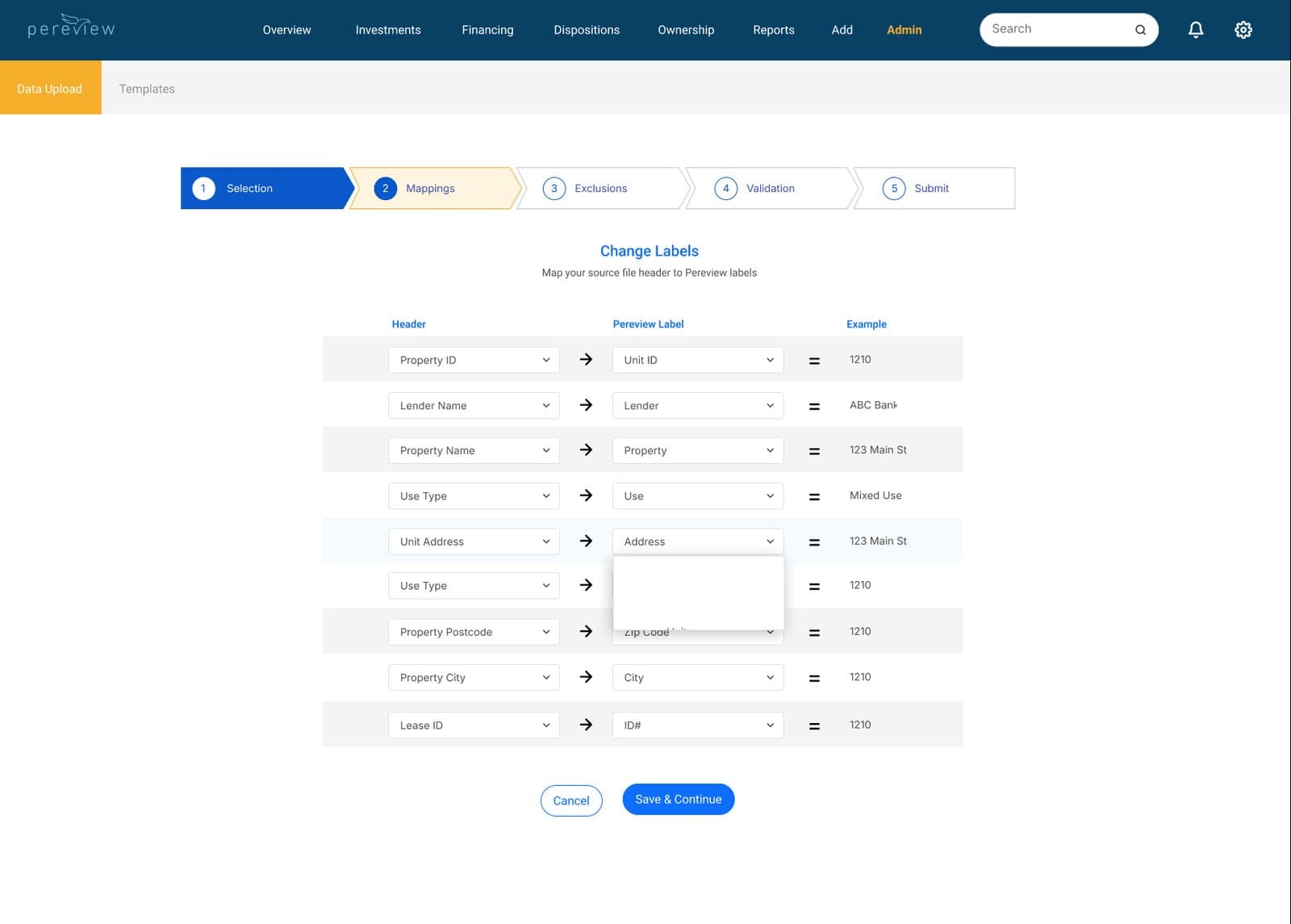Expand the Property City header dropdown
The height and width of the screenshot is (924, 1291).
click(x=474, y=677)
